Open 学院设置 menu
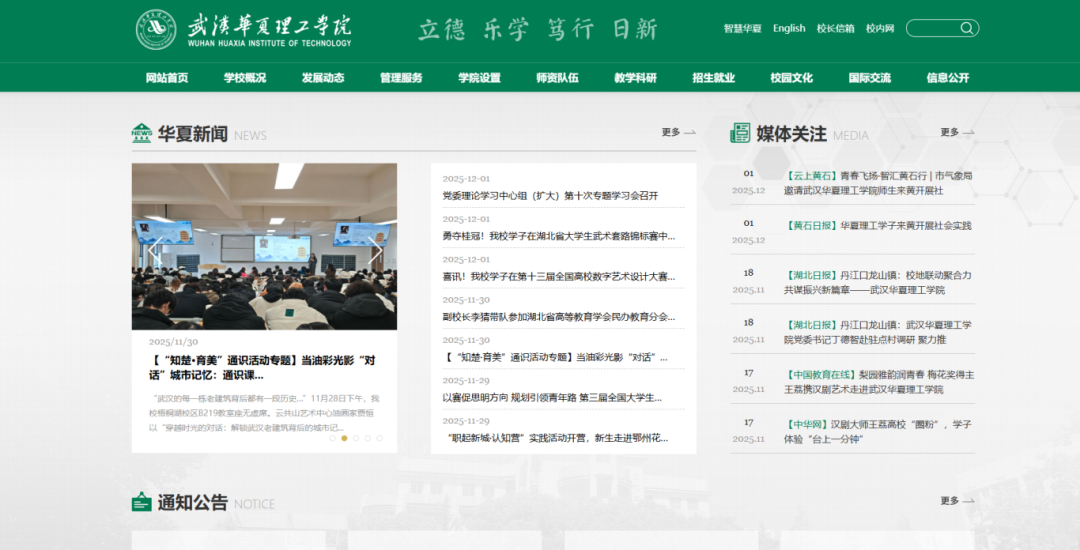This screenshot has width=1080, height=550. (x=479, y=78)
